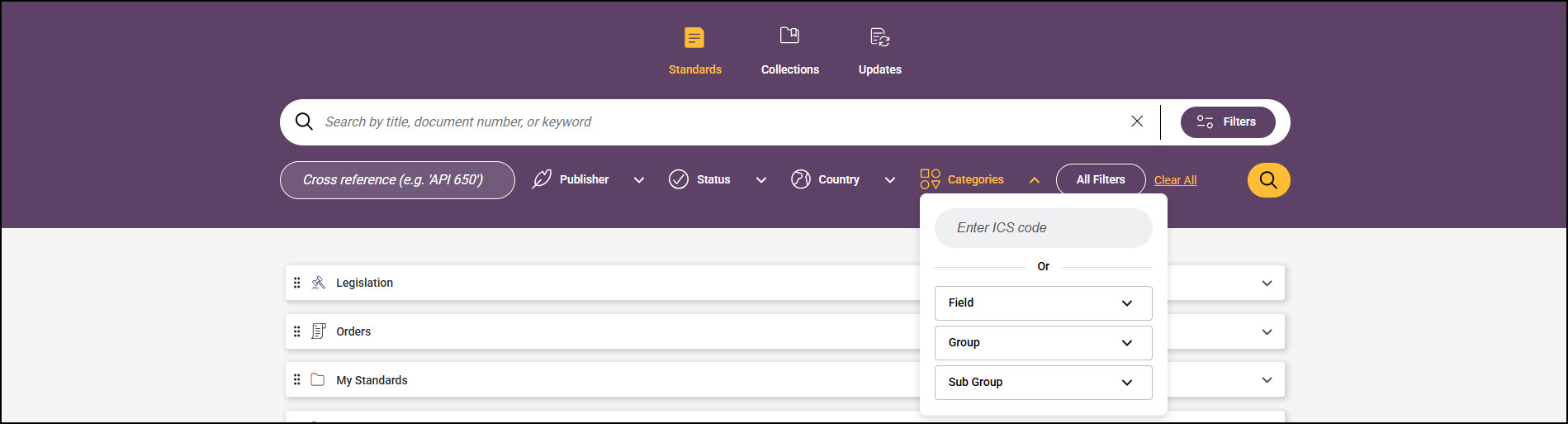Image resolution: width=1568 pixels, height=424 pixels.
Task: Click the Orders scroll icon
Action: pos(318,331)
